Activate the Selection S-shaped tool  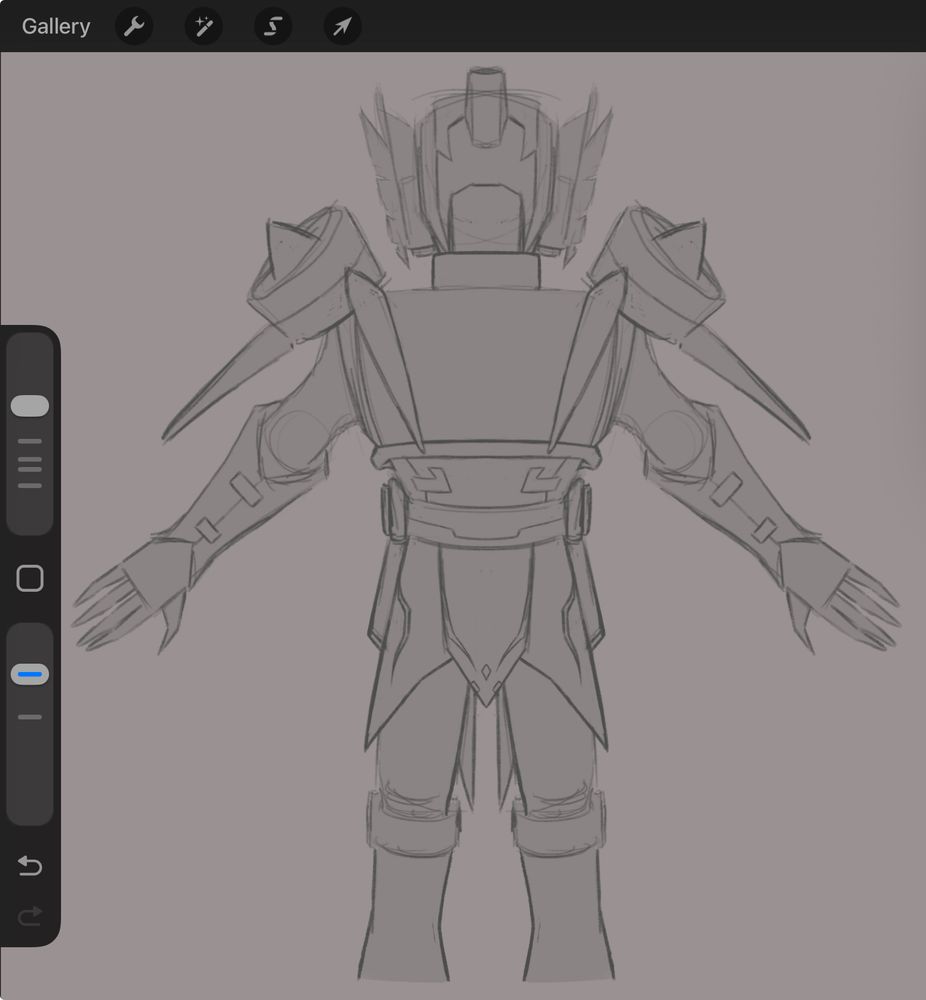click(273, 26)
